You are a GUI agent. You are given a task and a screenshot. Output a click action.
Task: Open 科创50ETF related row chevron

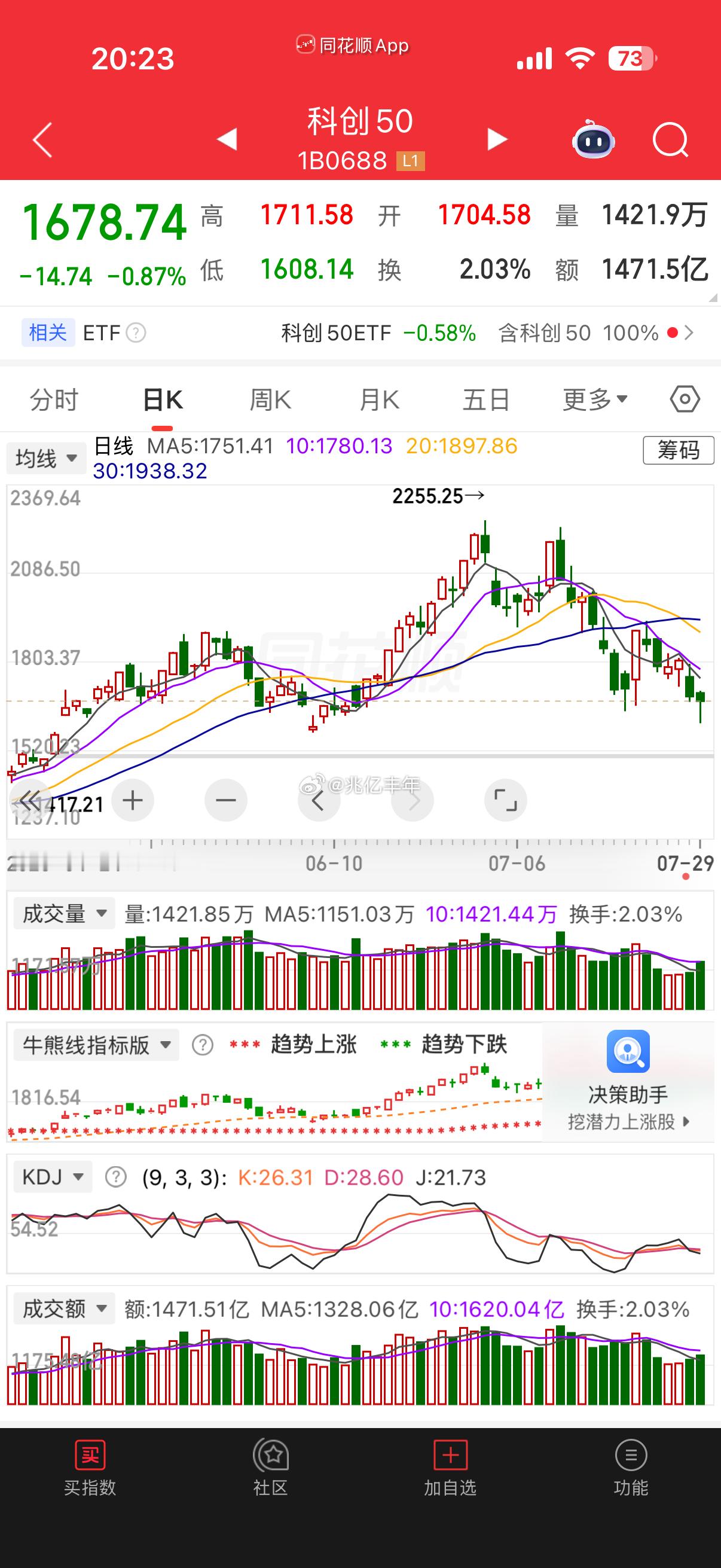point(689,333)
